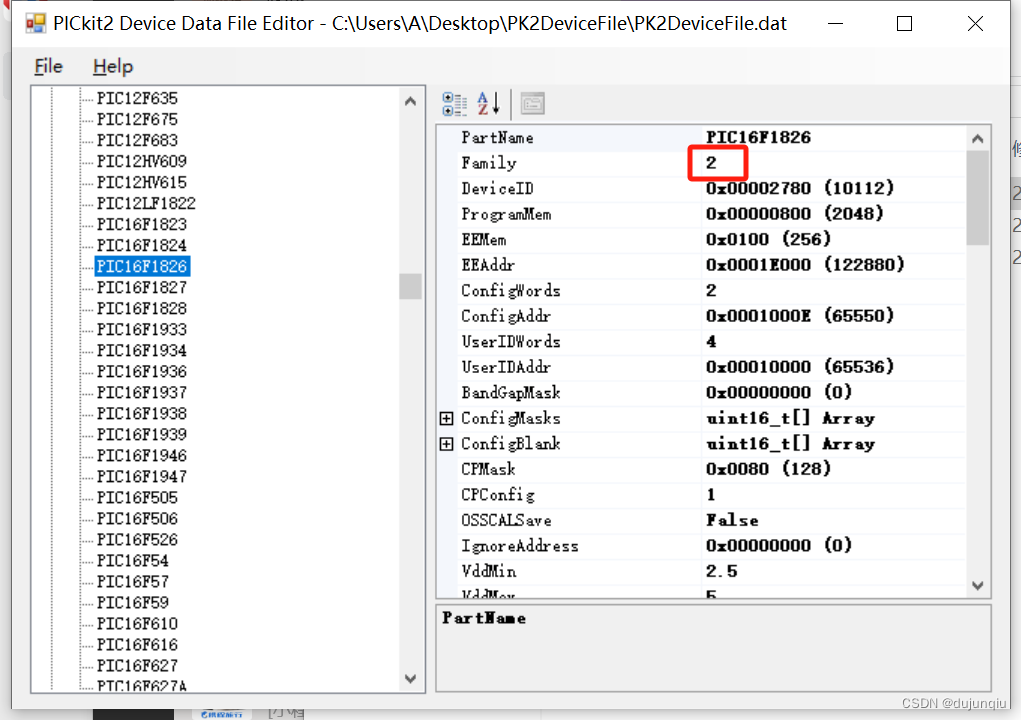Click device list scroll up arrow
Viewport: 1021px width, 720px height.
[410, 102]
